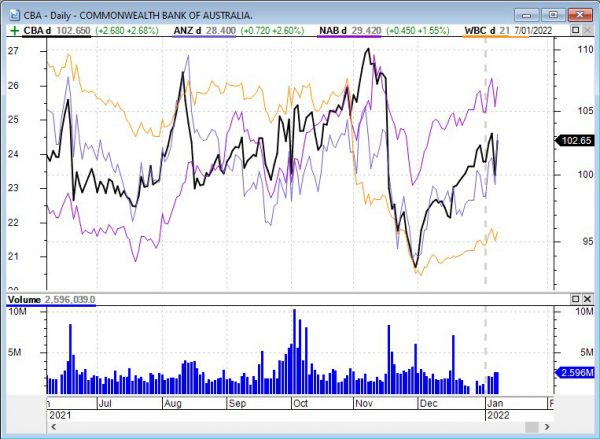
Task: Click the 2021 year label on timeline
Action: pyautogui.click(x=60, y=415)
